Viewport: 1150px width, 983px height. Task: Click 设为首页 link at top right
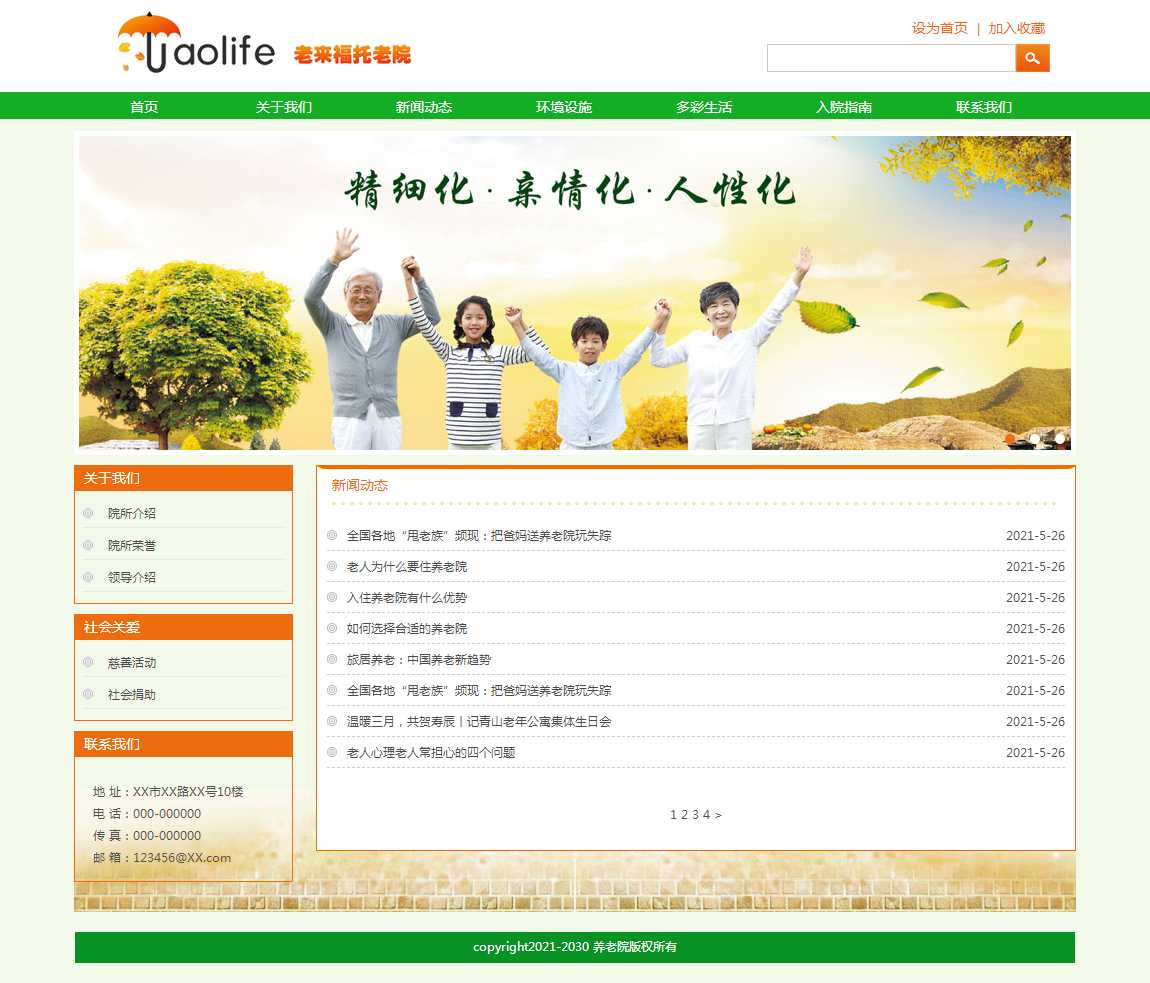pyautogui.click(x=939, y=28)
